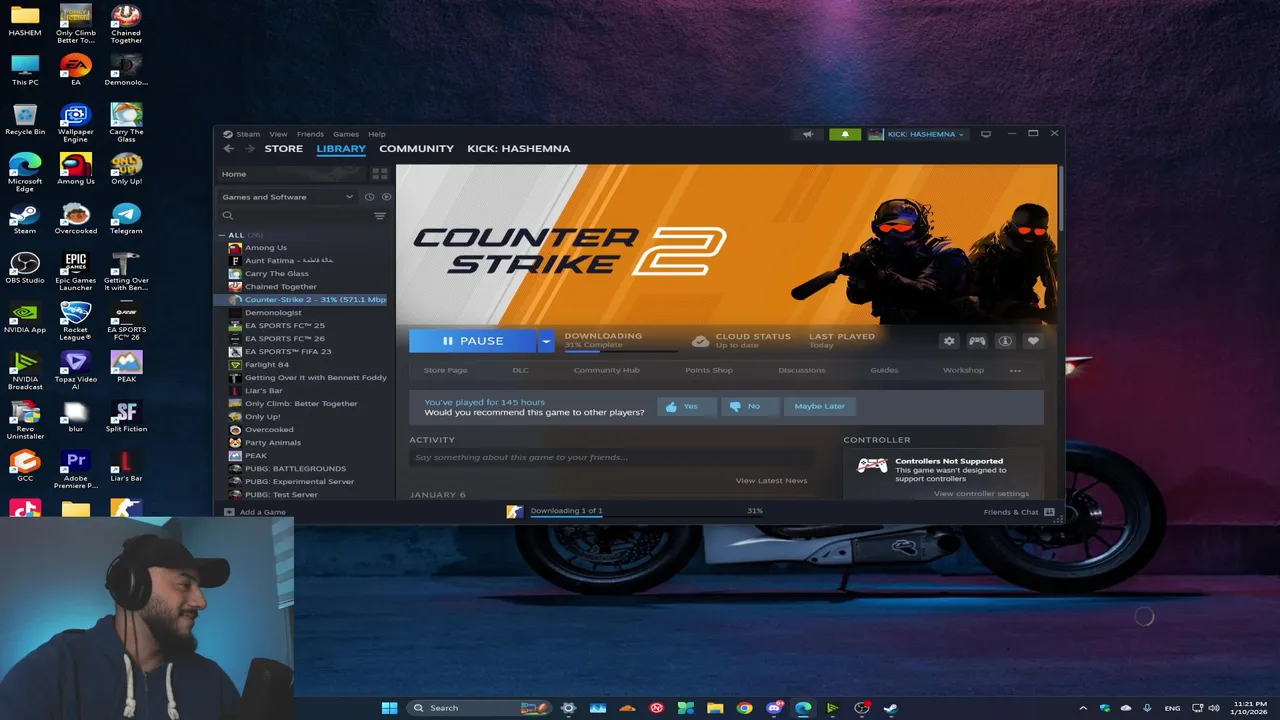
Task: Open the Store Page link
Action: tap(445, 370)
